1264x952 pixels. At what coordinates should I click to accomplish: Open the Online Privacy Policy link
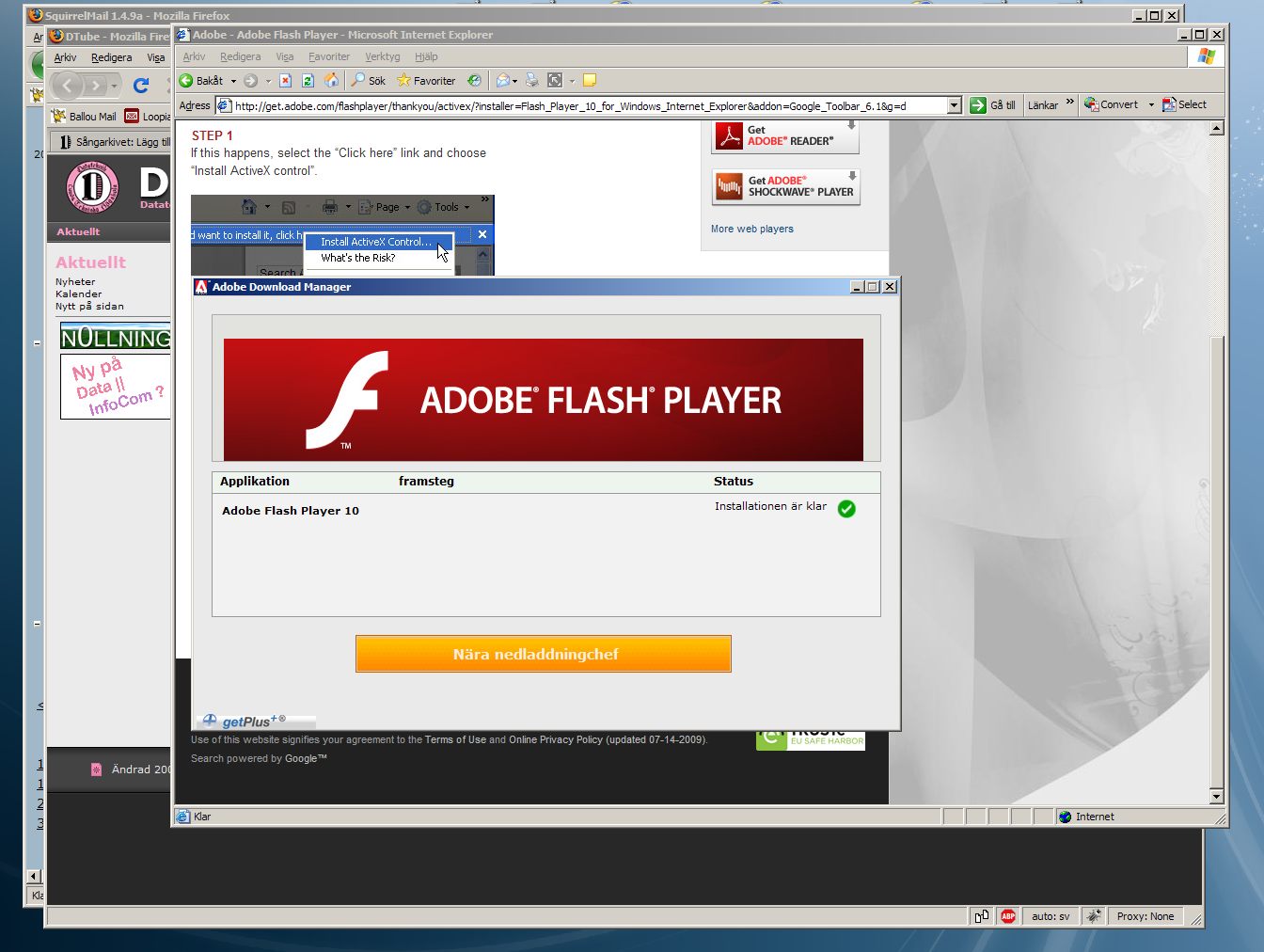pyautogui.click(x=556, y=739)
